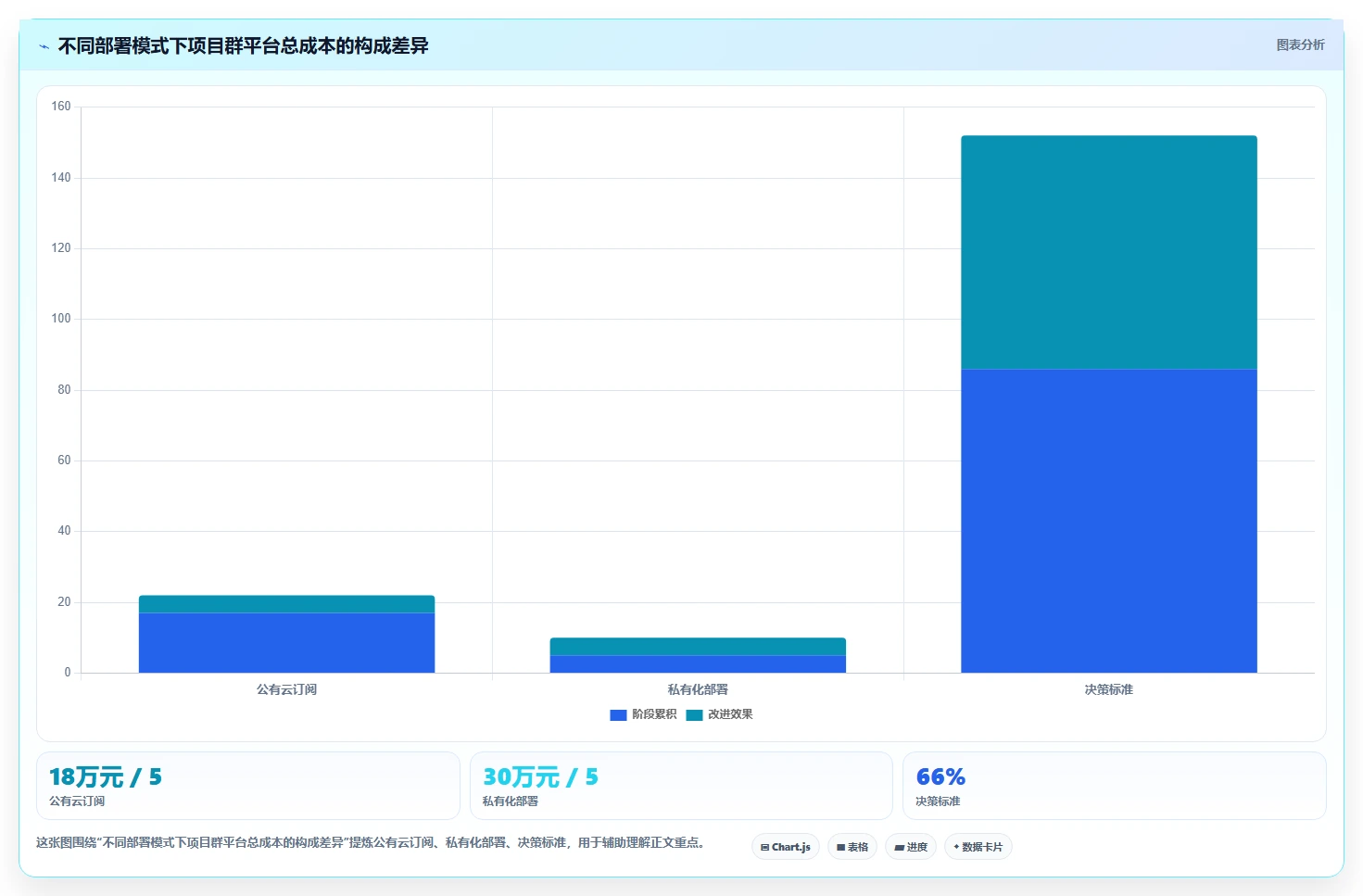Image resolution: width=1363 pixels, height=896 pixels.
Task: Click the teal 私有化部署 bar segment
Action: tap(698, 646)
